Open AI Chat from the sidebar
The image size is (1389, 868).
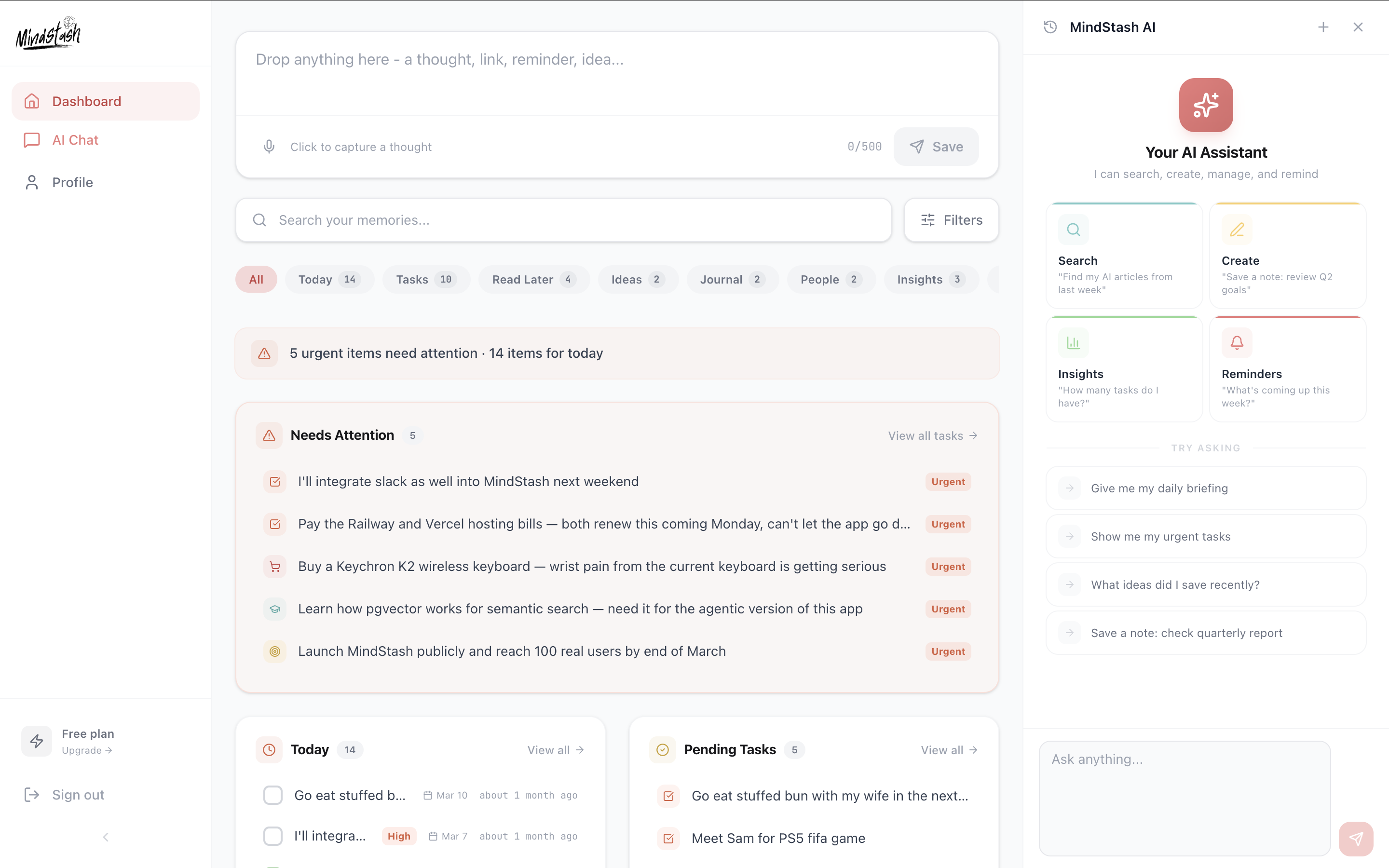75,139
